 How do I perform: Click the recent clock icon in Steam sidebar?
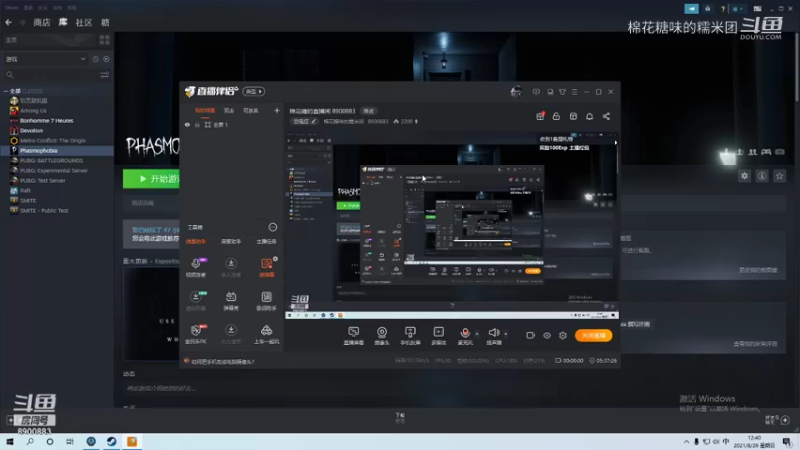95,59
